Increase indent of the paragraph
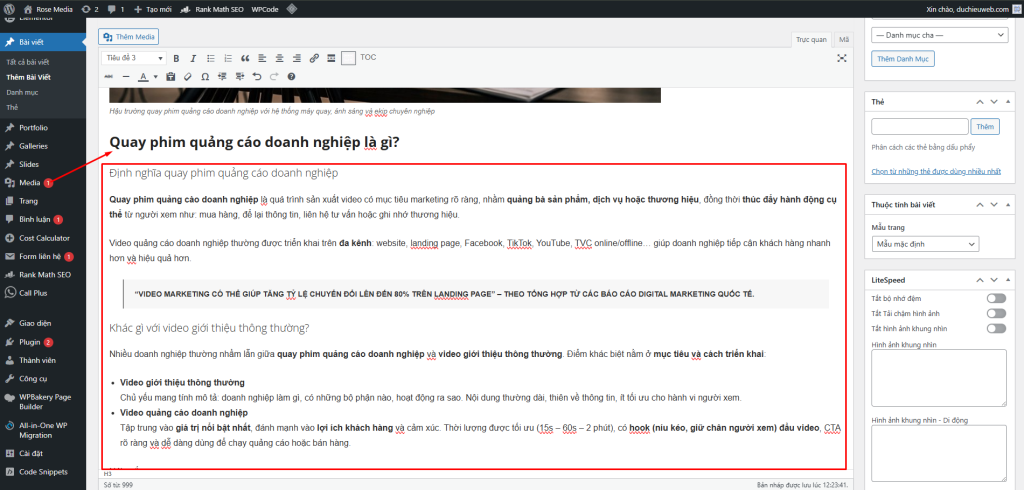Viewport: 1024px width, 490px height. coord(240,76)
